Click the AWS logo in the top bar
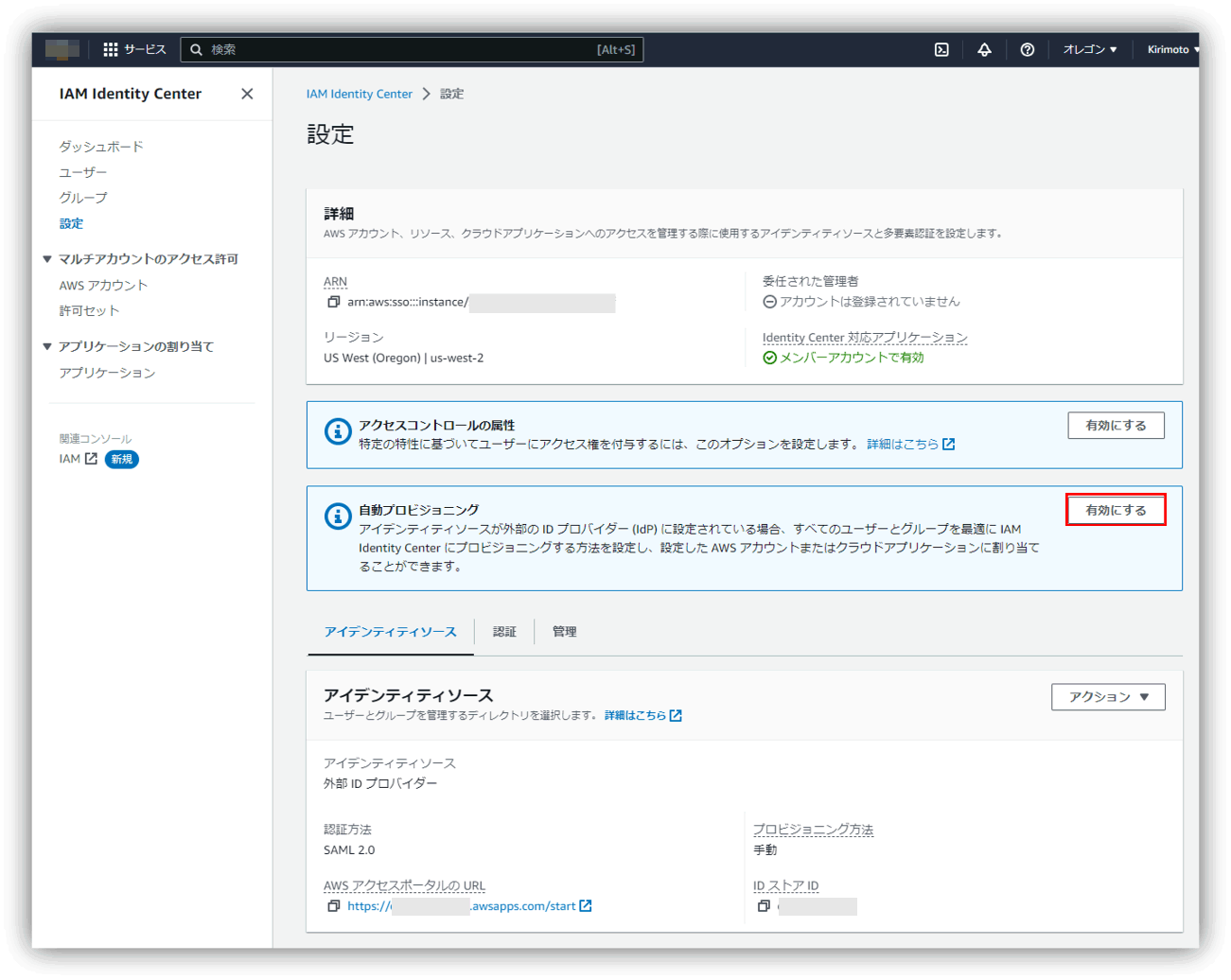Screen dimensions: 1231x980 (62, 49)
